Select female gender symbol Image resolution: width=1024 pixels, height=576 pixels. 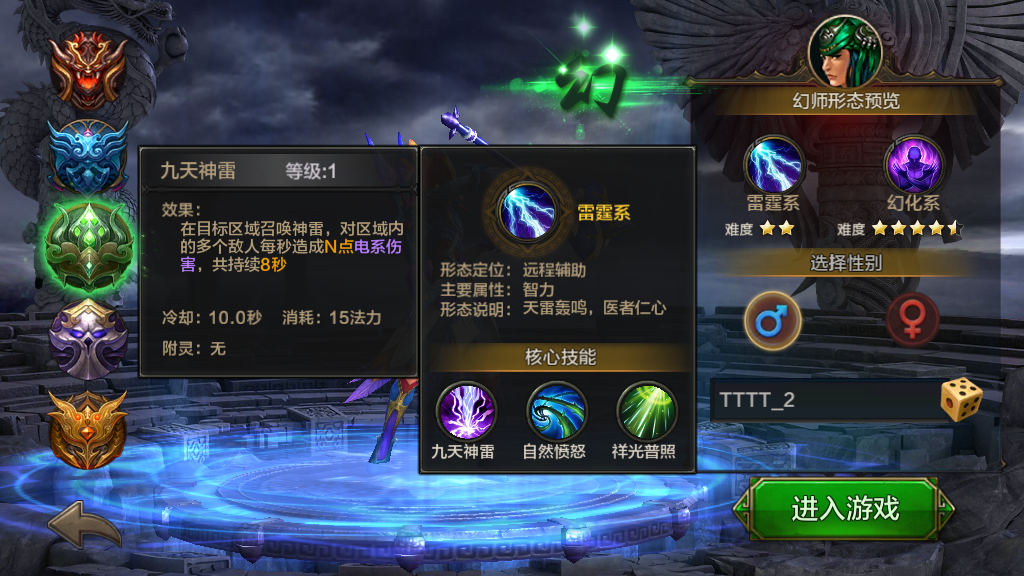[x=912, y=321]
